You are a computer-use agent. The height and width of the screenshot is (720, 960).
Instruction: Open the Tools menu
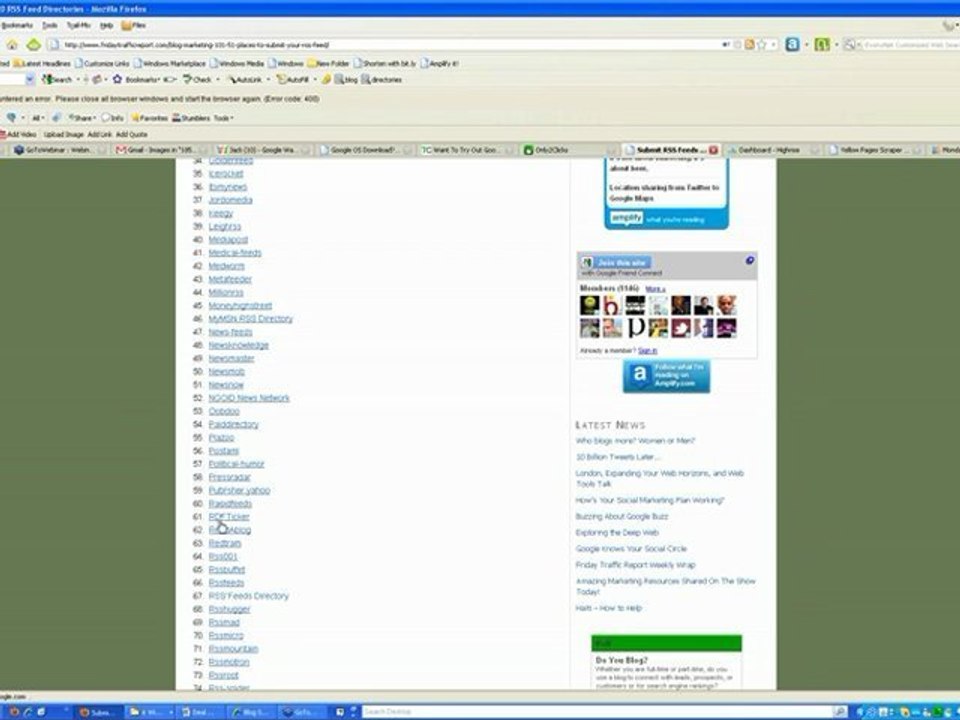click(x=50, y=26)
